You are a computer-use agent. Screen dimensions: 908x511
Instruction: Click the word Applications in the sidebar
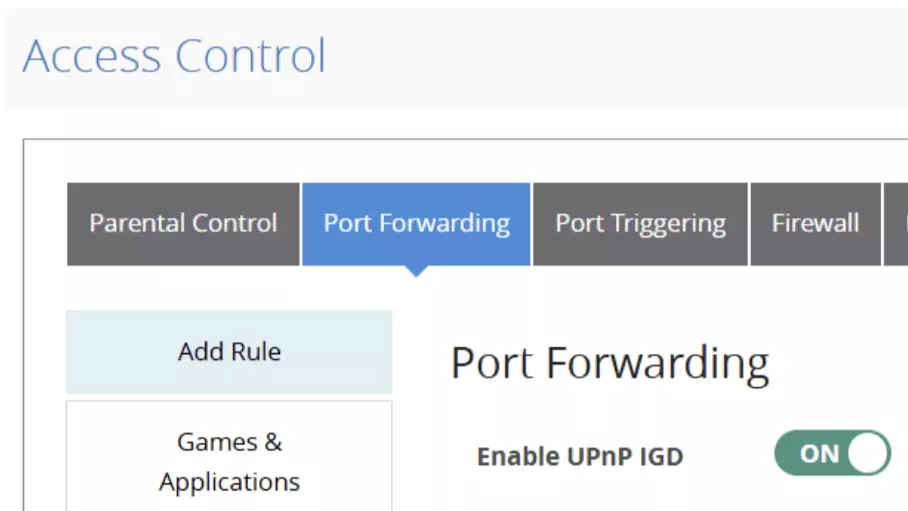point(229,482)
